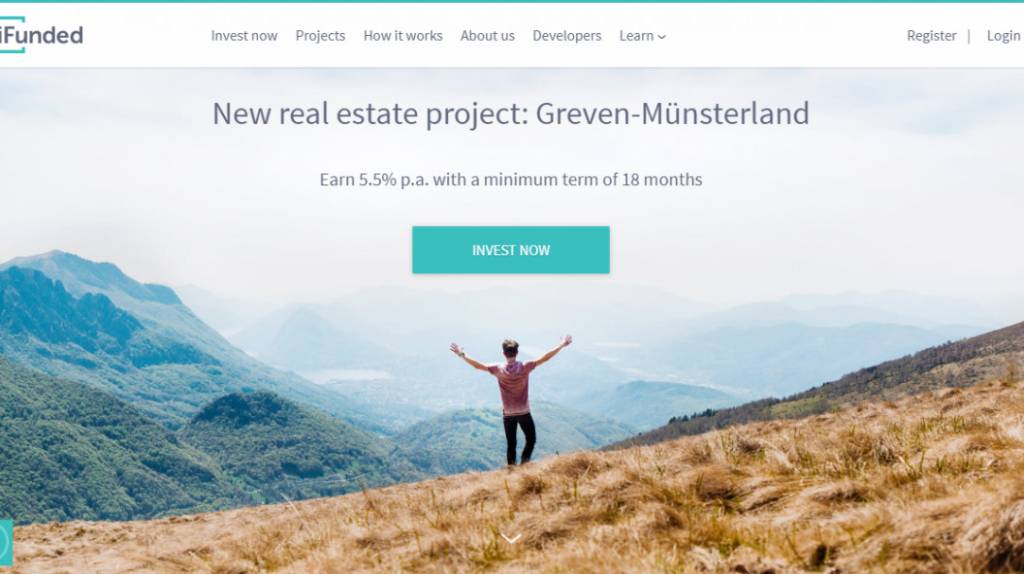Open the teal widget at bottom-left corner

[x=6, y=542]
